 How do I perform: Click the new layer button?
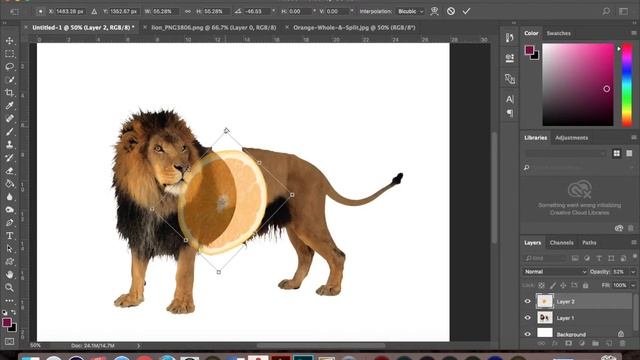[x=609, y=344]
